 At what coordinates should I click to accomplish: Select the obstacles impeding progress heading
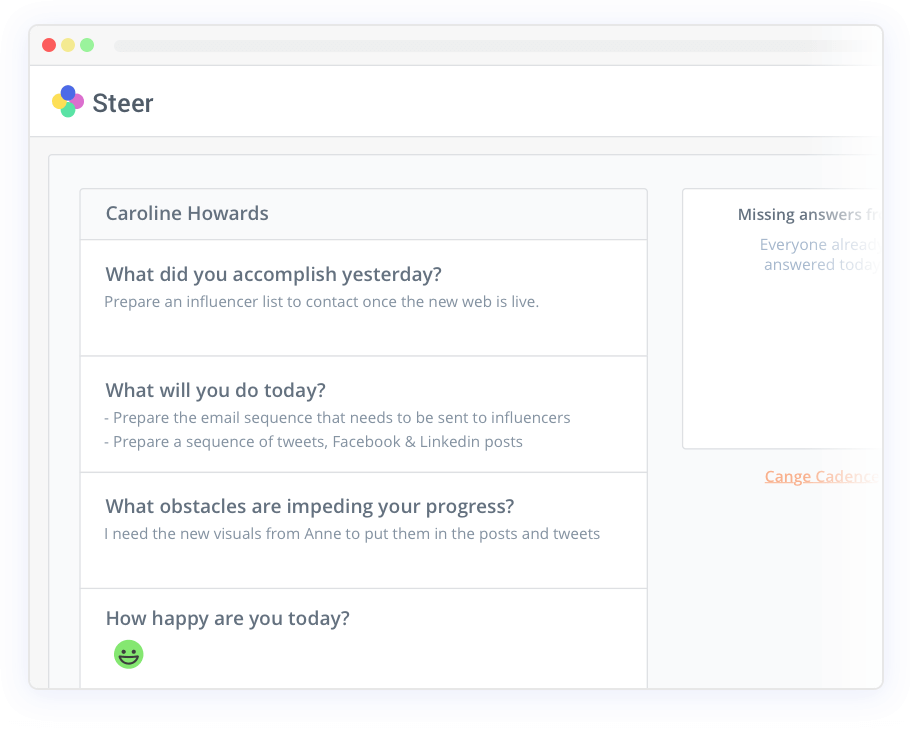coord(309,506)
